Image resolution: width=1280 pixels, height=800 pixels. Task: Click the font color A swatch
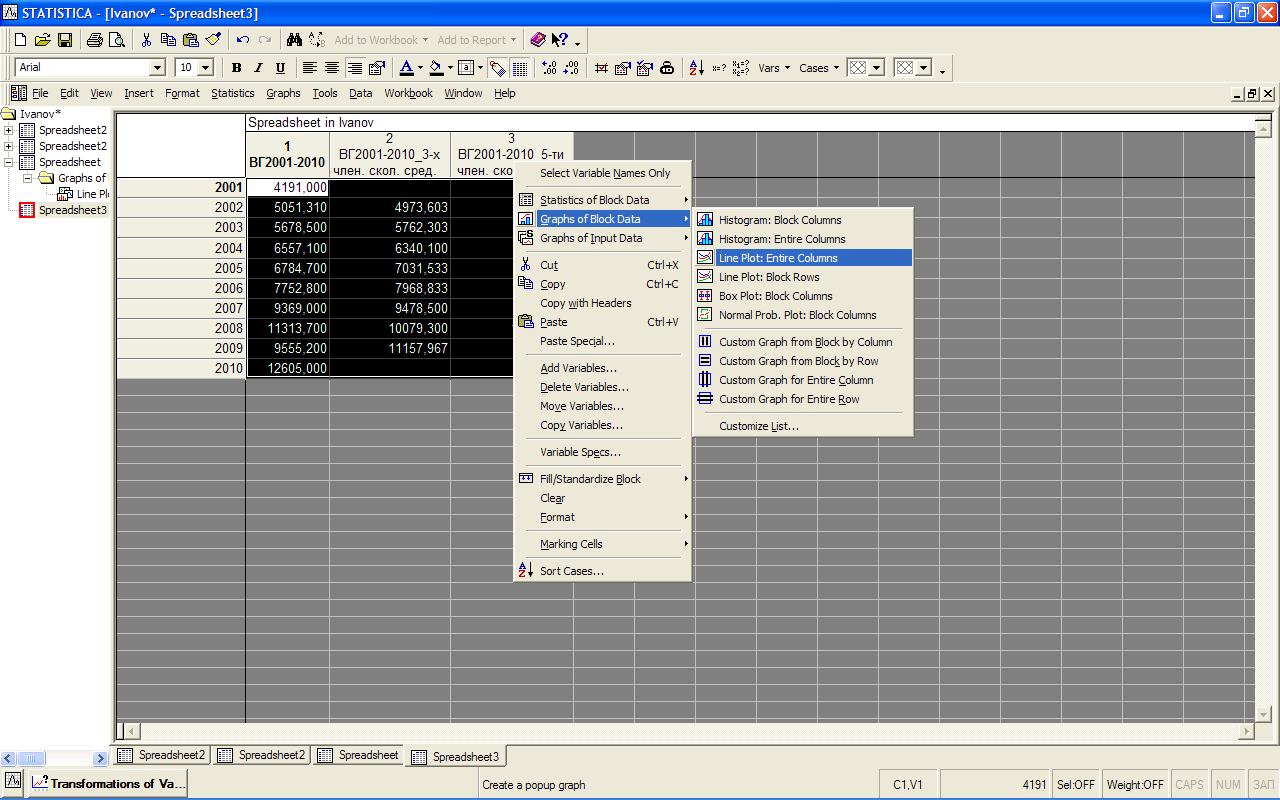coord(406,68)
